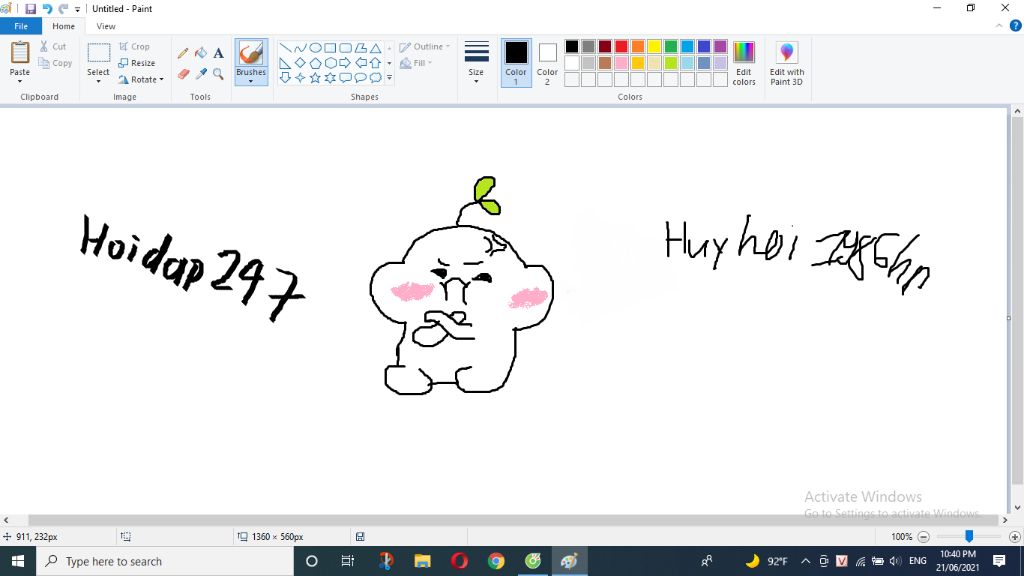Click the Resize button
This screenshot has width=1024, height=576.
tap(136, 63)
